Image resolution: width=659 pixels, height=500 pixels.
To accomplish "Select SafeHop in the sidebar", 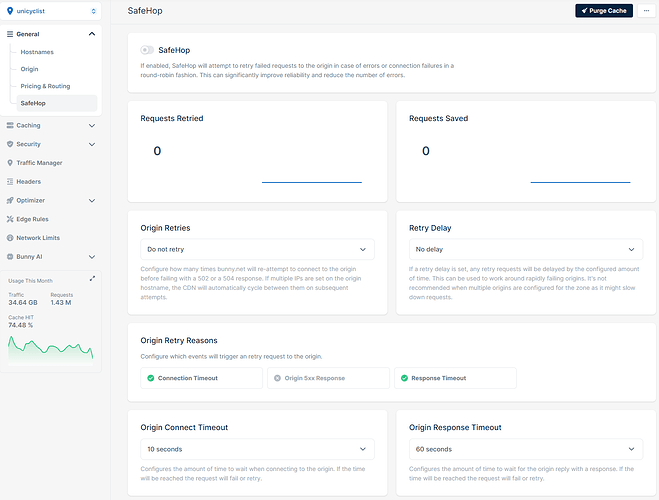I will [57, 103].
